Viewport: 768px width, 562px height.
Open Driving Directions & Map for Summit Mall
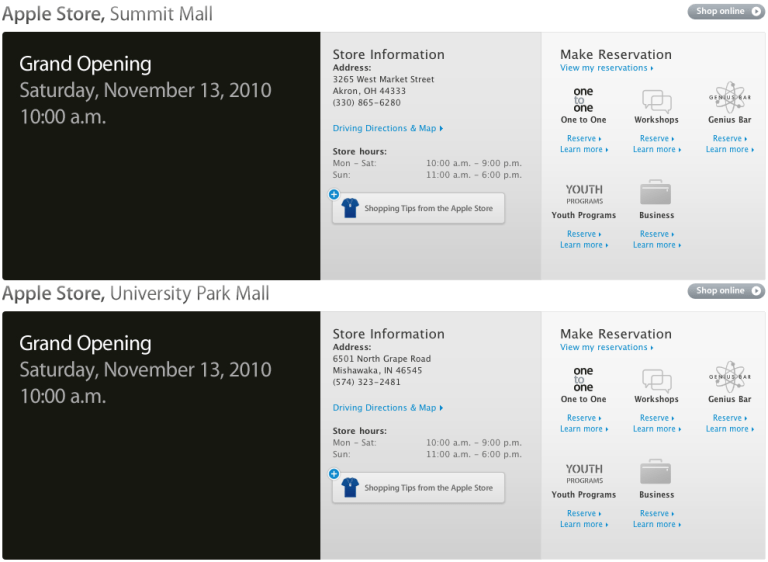coord(387,128)
